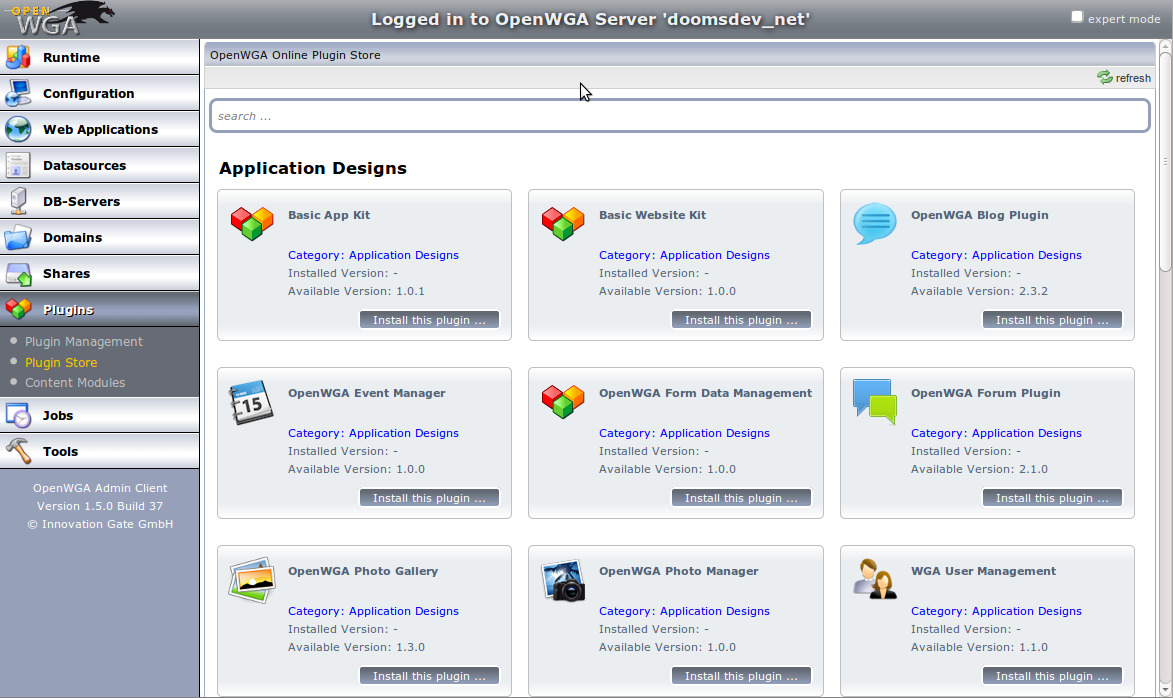
Task: Click the Form Data Management cubes icon
Action: click(x=563, y=401)
